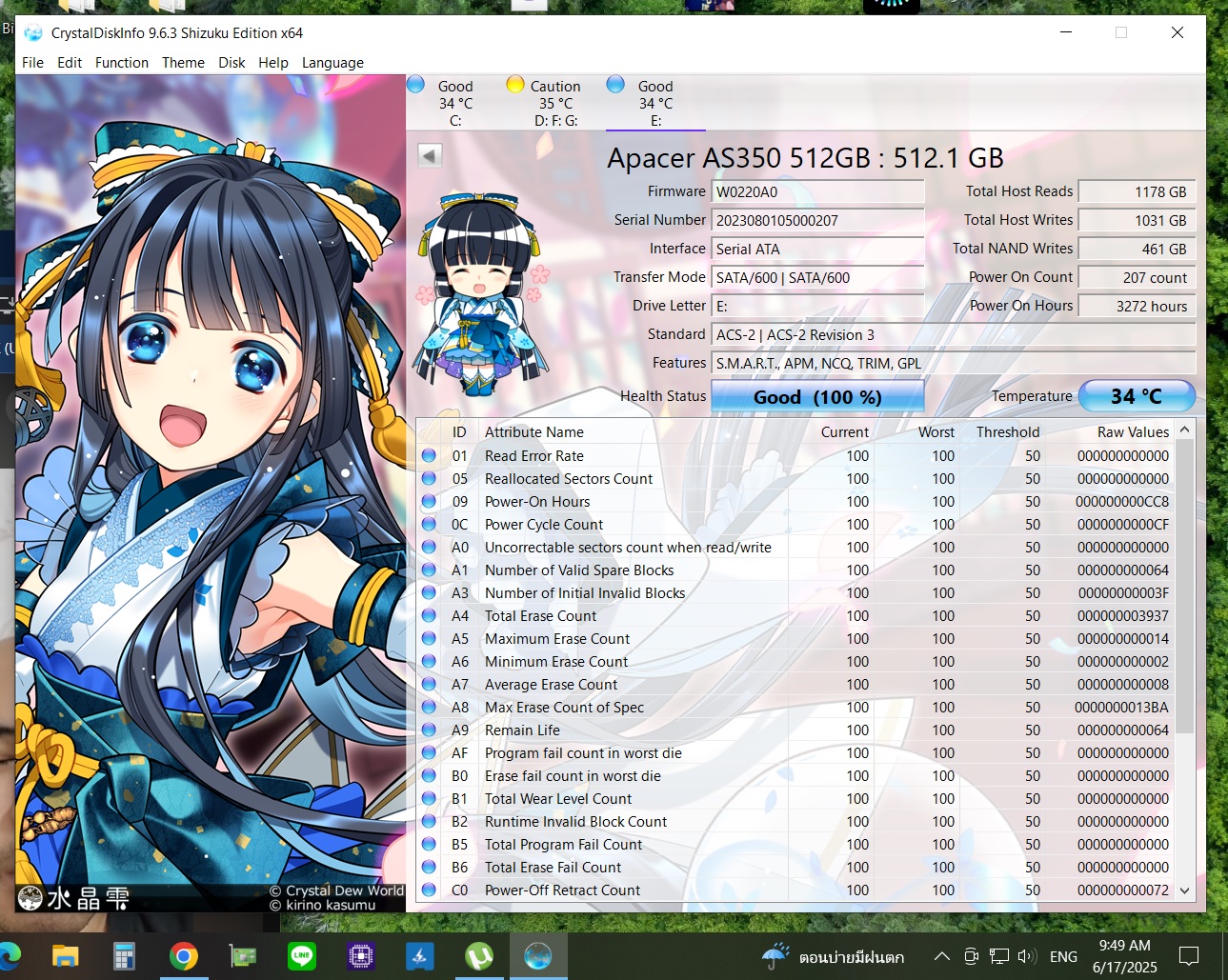Open uTorrent from the taskbar

479,956
